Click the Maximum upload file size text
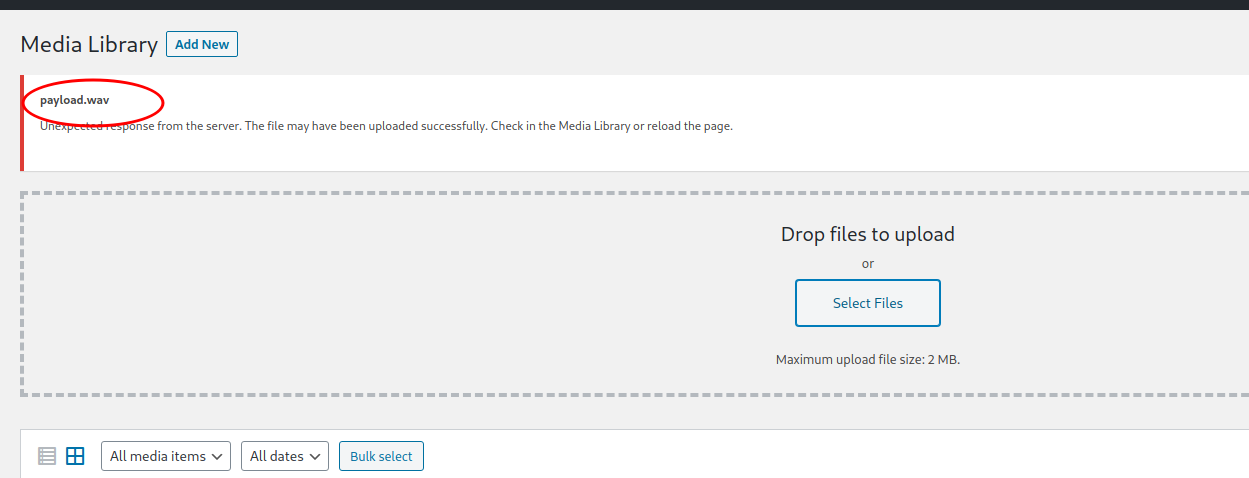 (x=868, y=359)
